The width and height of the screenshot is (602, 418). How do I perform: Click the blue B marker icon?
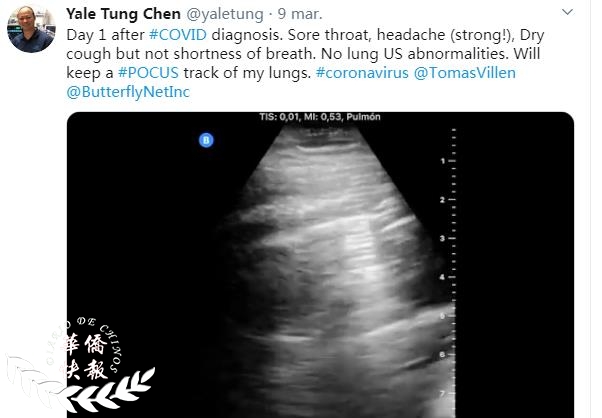coord(206,140)
